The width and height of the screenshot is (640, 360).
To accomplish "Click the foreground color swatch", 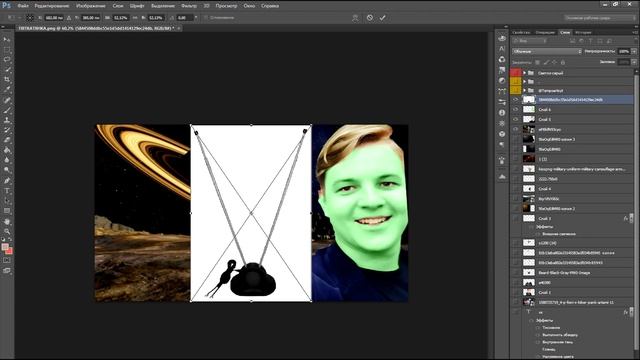I will 5,247.
